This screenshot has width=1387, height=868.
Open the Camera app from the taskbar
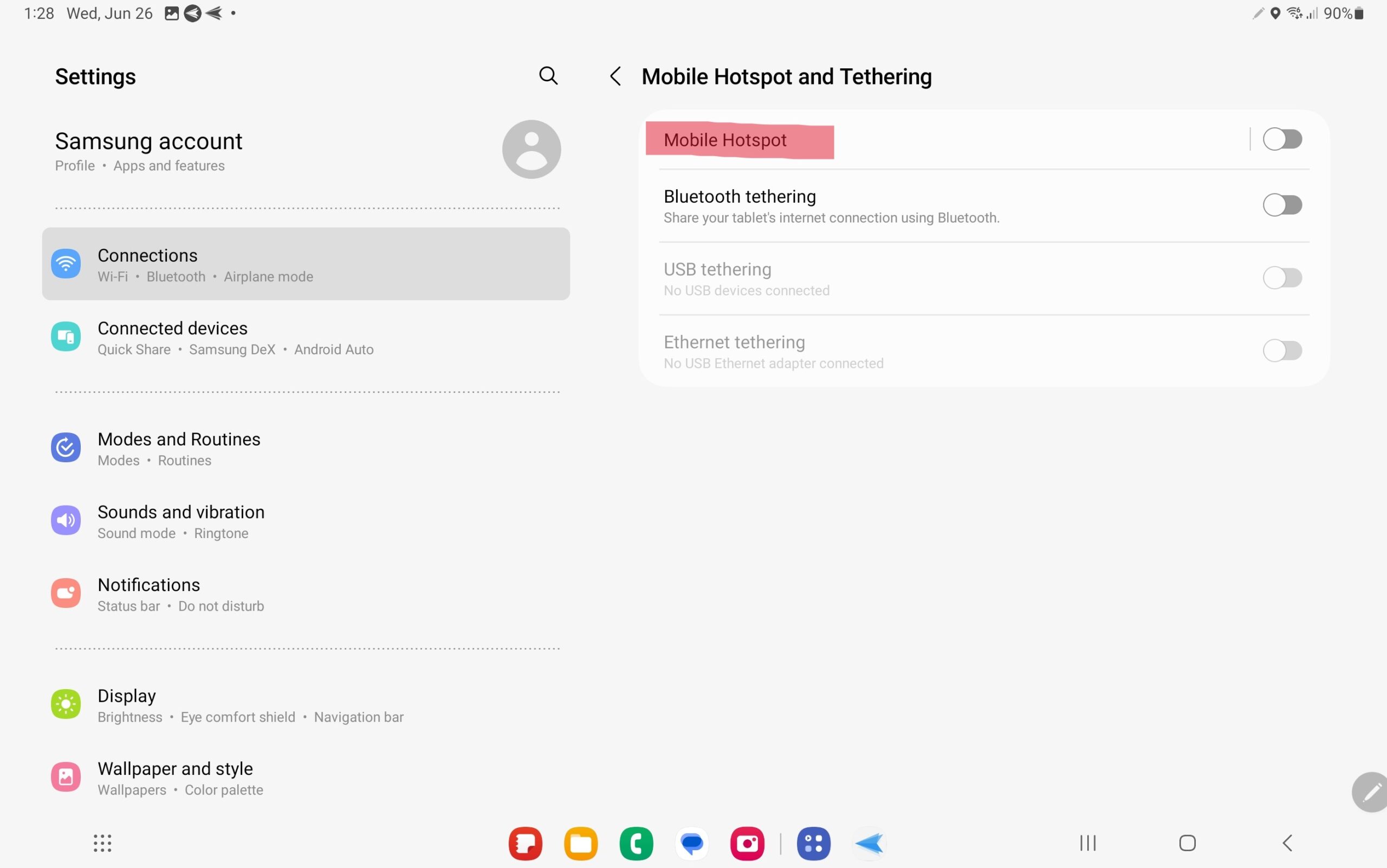(x=747, y=843)
